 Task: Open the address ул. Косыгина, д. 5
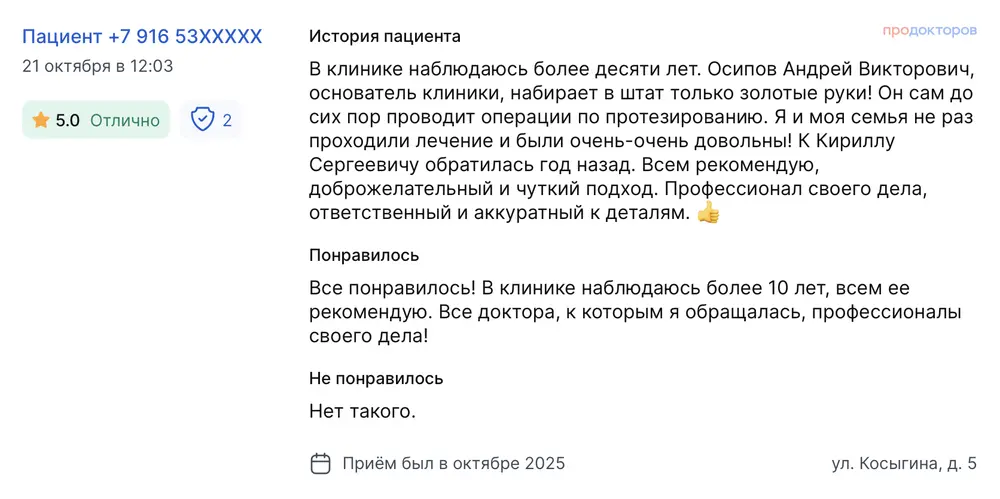904,463
